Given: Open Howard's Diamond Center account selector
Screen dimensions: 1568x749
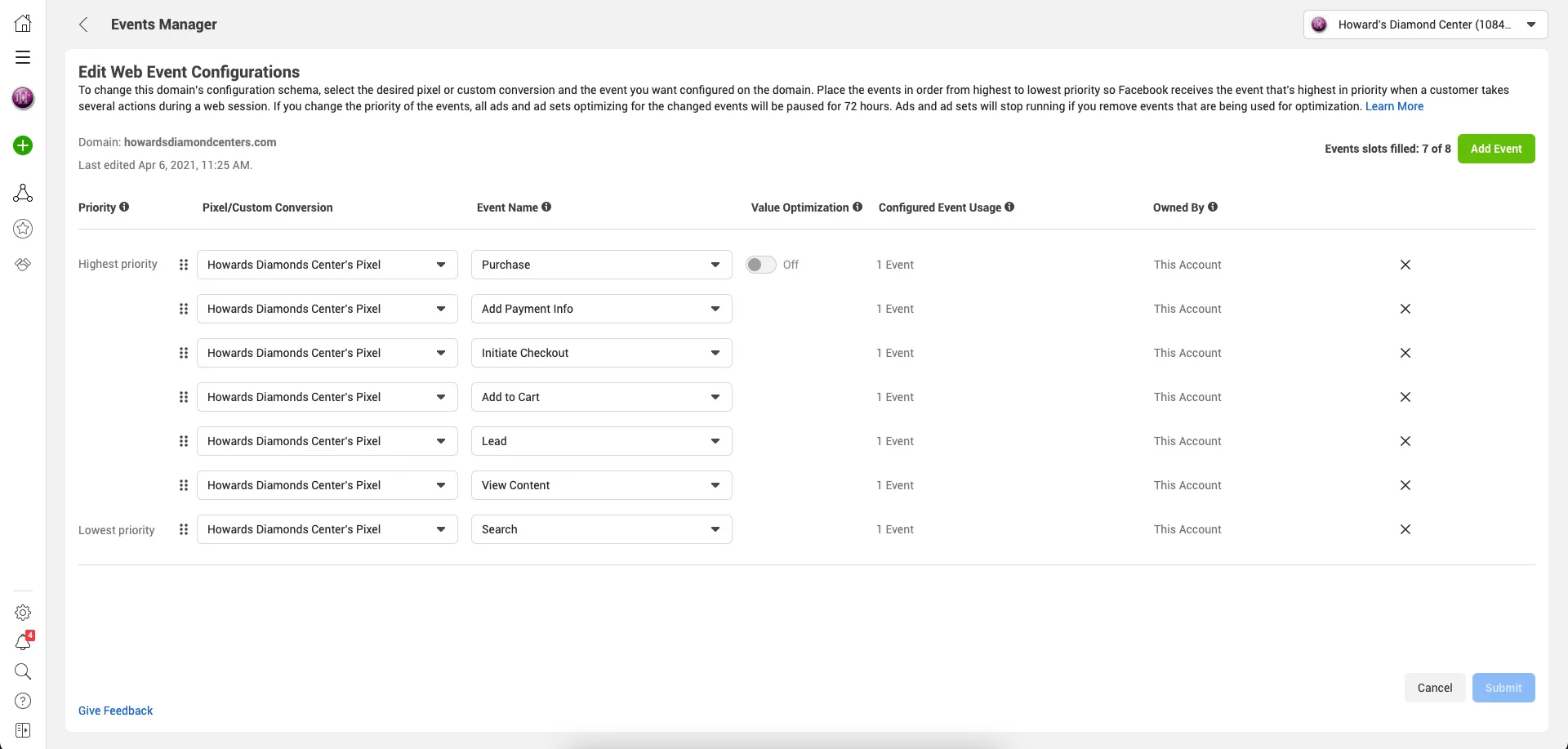Looking at the screenshot, I should pyautogui.click(x=1425, y=25).
